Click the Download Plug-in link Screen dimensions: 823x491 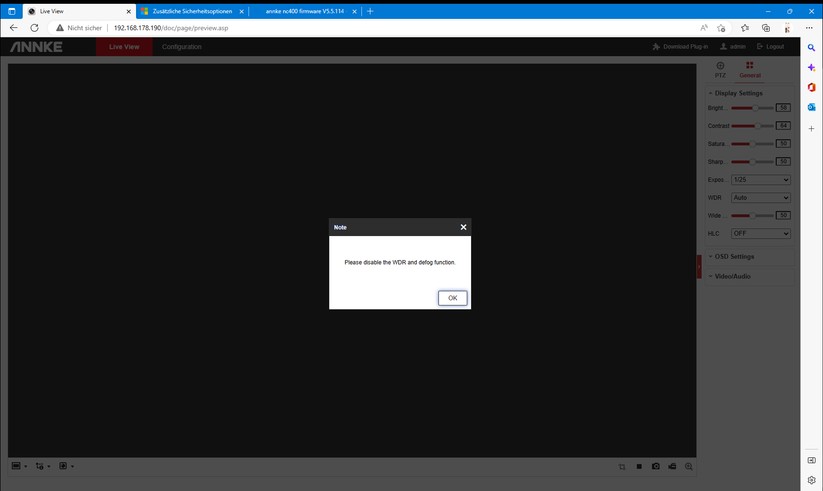680,47
